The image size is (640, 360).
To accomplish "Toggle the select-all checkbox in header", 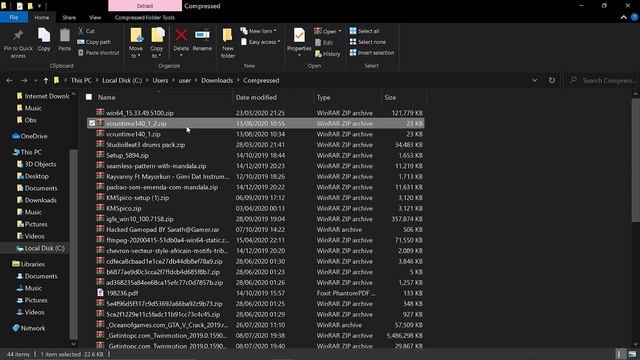I will (x=89, y=97).
